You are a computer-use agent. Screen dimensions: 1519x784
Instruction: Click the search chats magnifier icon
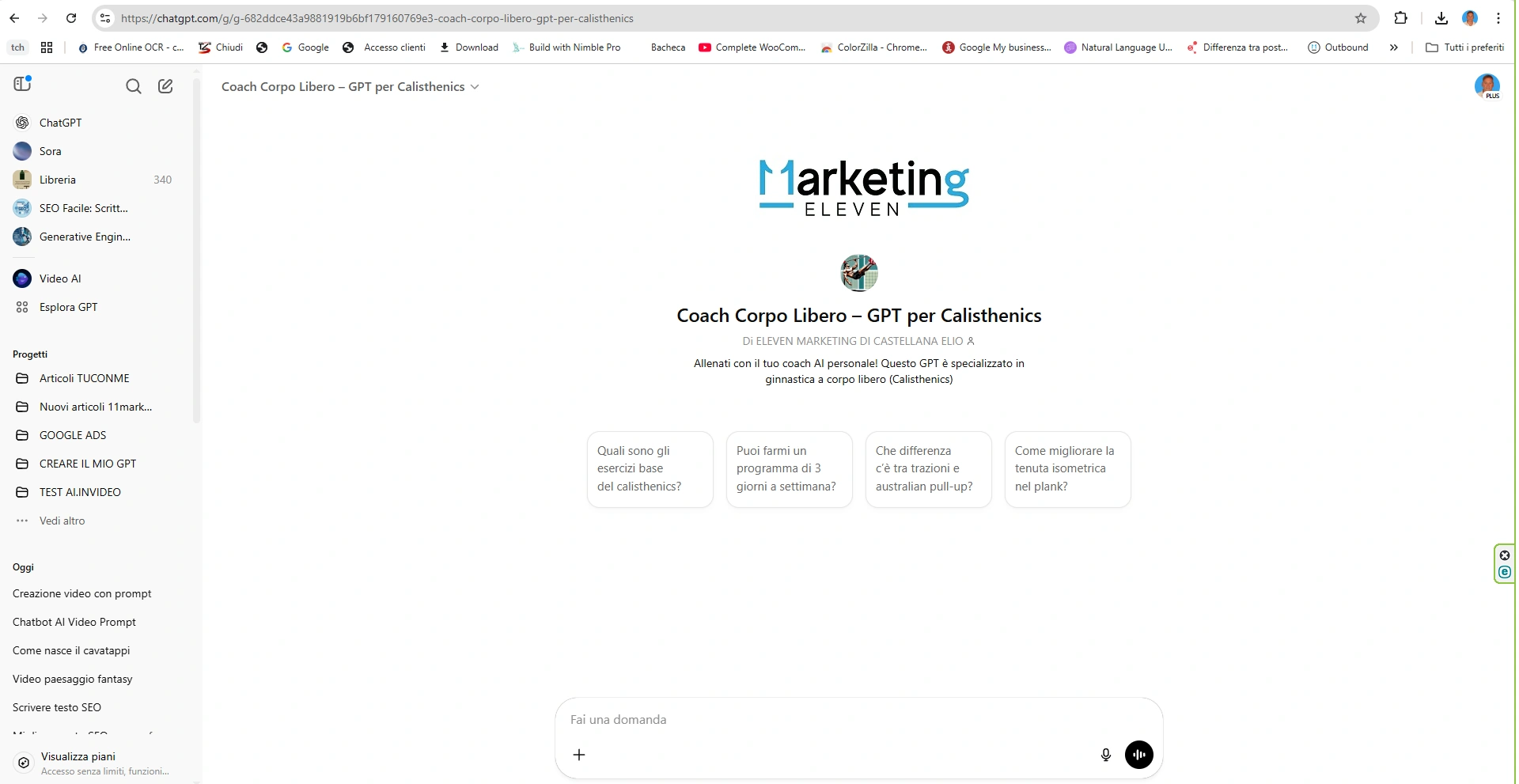pos(134,86)
